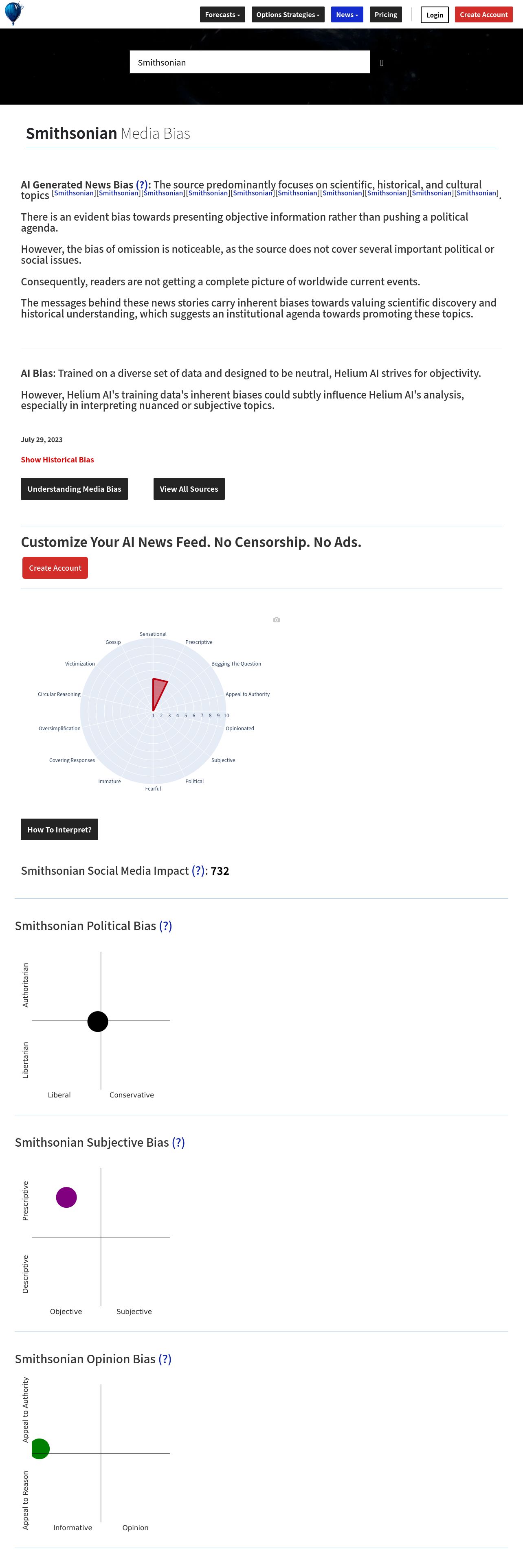Click the (?) beside Social Media Impact
The image size is (523, 1568).
click(198, 871)
